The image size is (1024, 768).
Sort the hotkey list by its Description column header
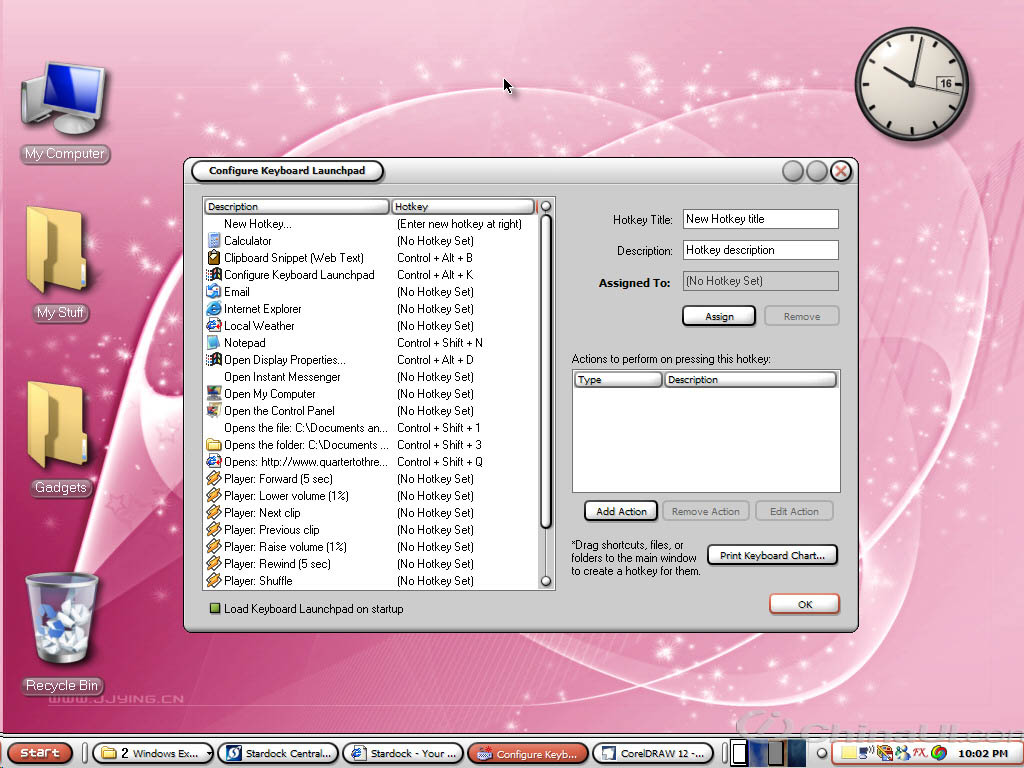[x=296, y=206]
